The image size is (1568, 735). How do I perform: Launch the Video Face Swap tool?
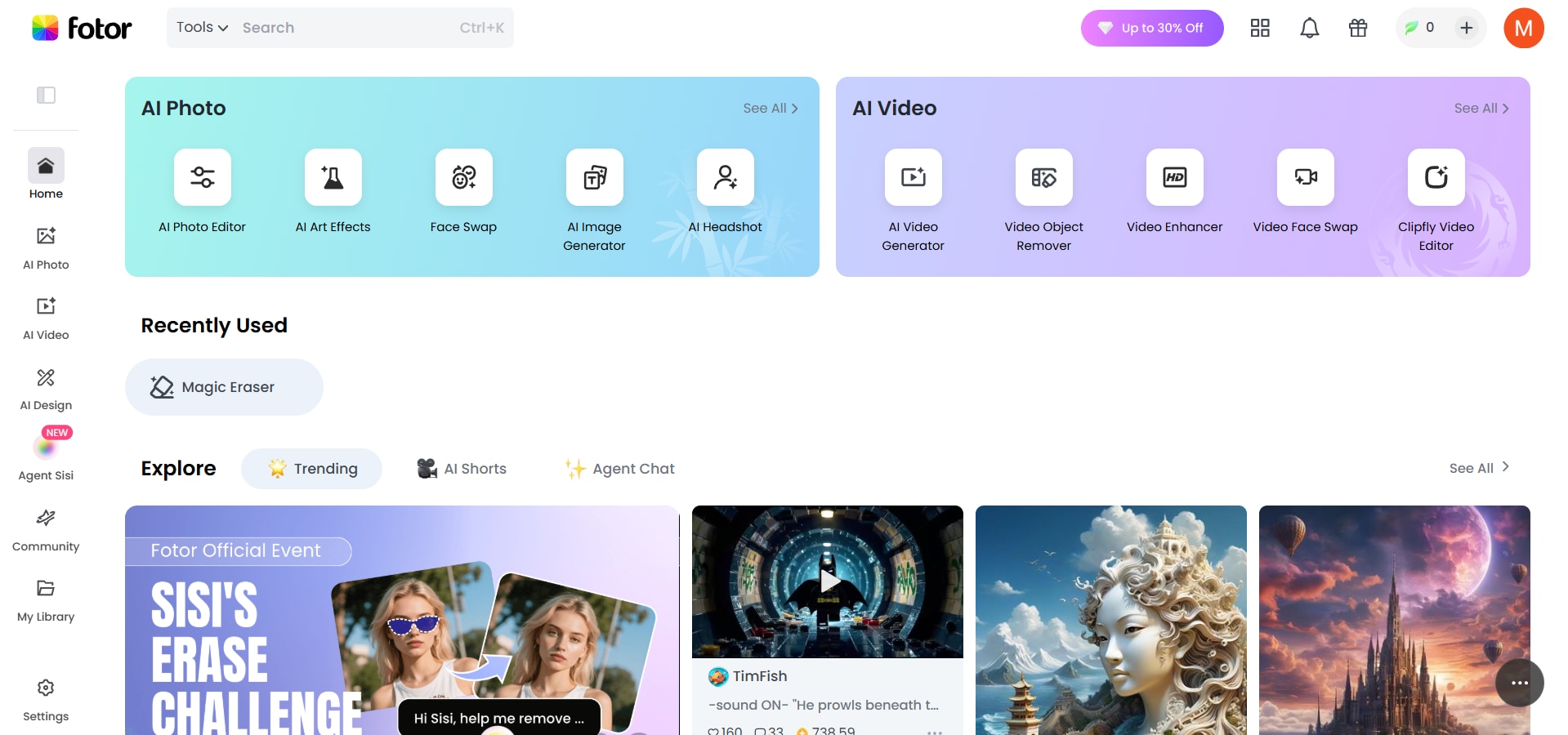pyautogui.click(x=1306, y=192)
